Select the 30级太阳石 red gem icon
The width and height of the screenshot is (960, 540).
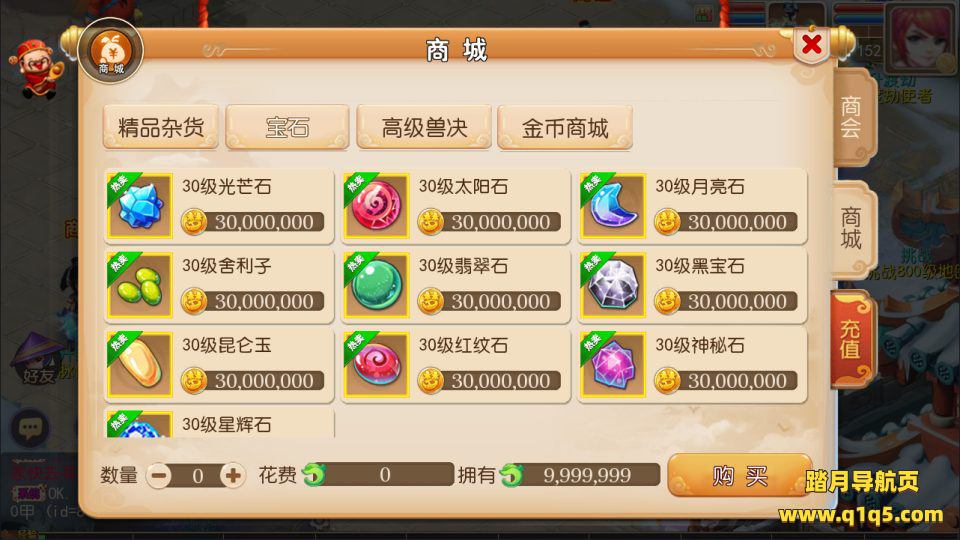pos(376,206)
